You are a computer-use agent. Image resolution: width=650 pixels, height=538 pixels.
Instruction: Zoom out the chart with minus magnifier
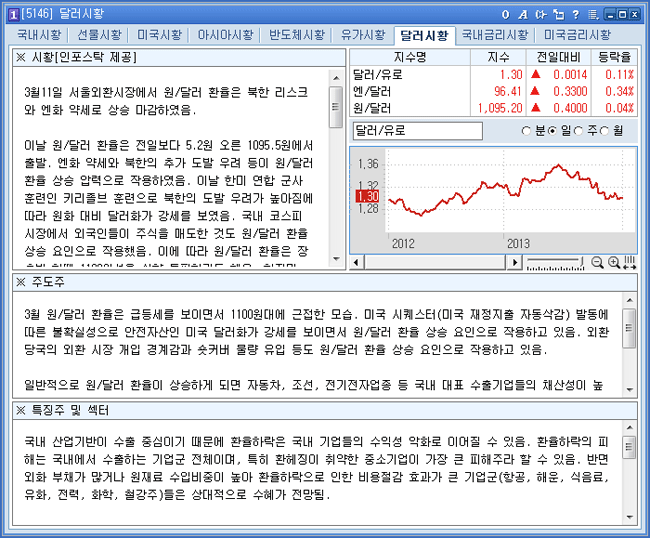(597, 262)
